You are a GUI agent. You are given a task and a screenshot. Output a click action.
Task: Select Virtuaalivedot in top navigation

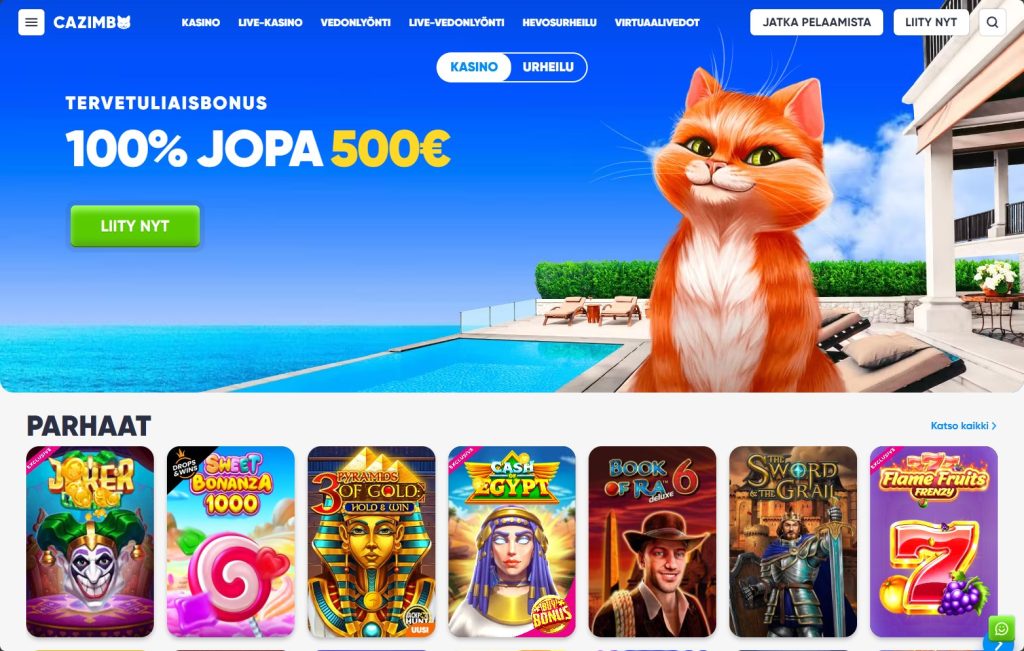tap(657, 22)
